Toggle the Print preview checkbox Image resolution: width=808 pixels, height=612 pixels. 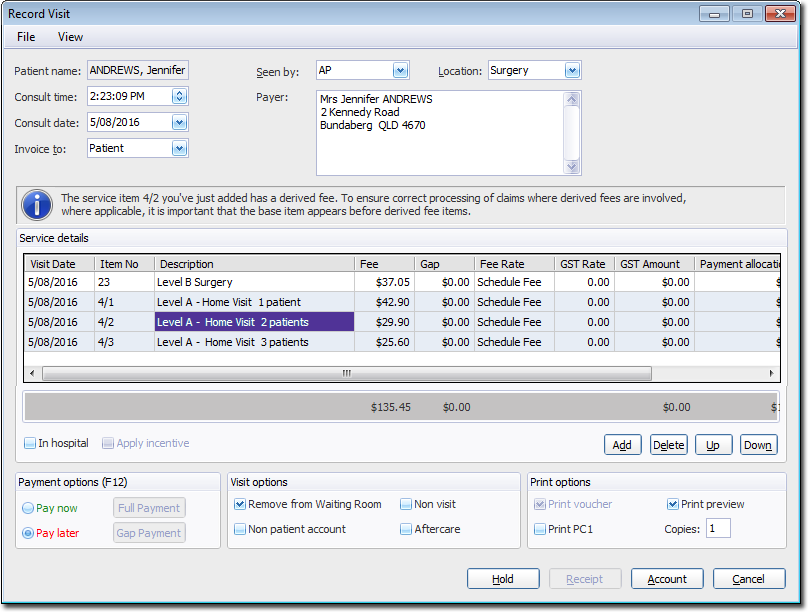coord(673,505)
